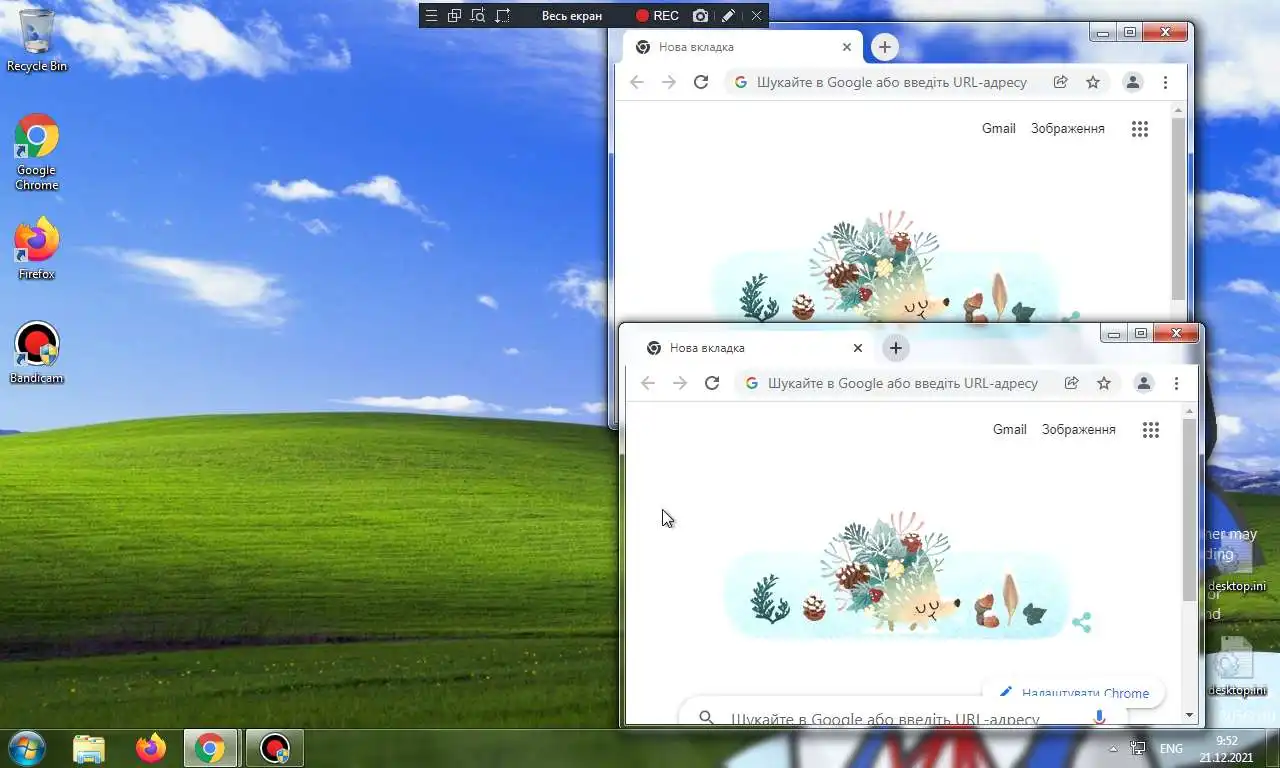Select 'Нова вкладка' tab in back Chrome window
The image size is (1280, 768).
pos(741,47)
